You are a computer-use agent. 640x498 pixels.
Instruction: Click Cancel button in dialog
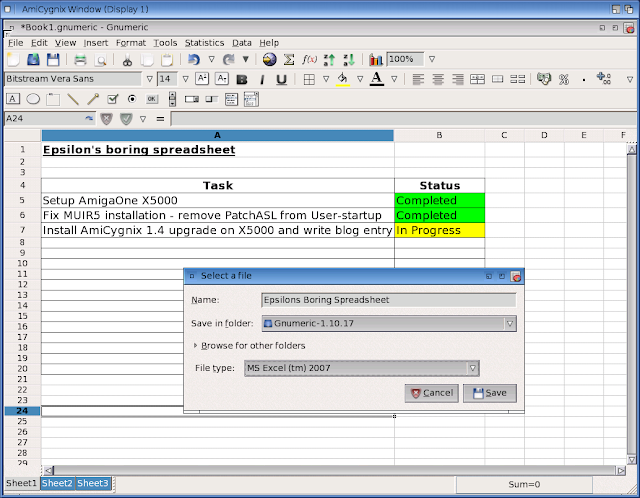point(432,393)
